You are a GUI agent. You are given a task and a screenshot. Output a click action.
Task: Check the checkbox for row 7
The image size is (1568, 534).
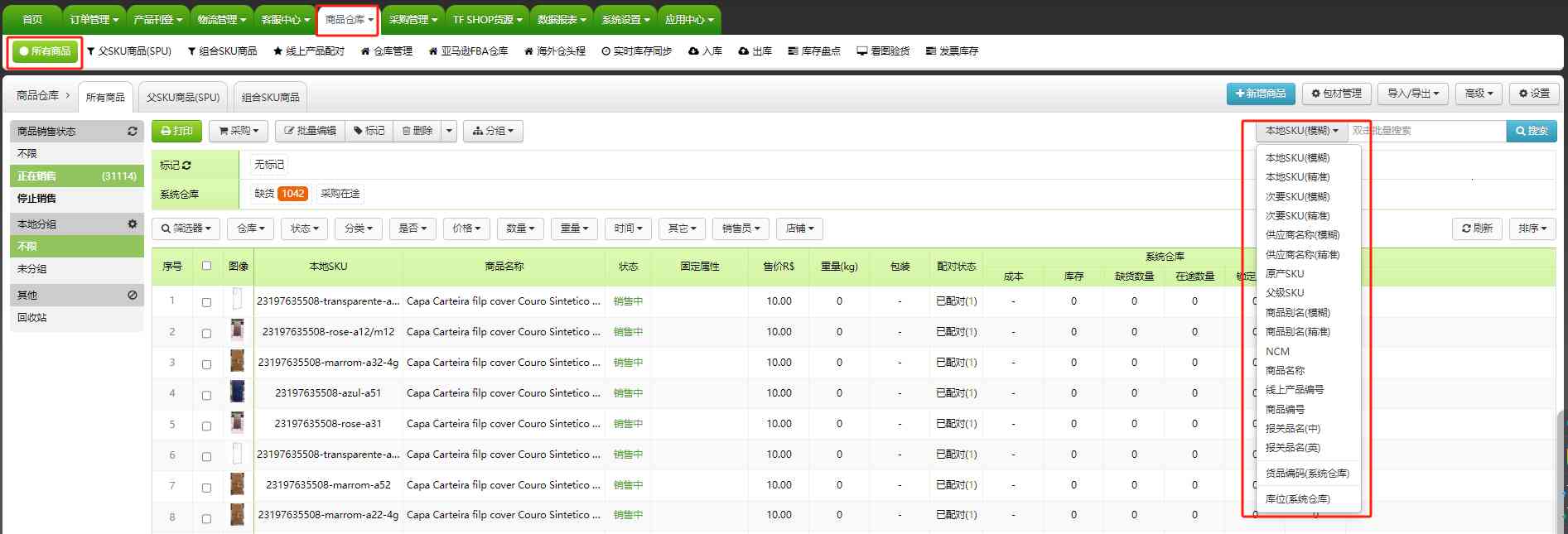coord(206,486)
